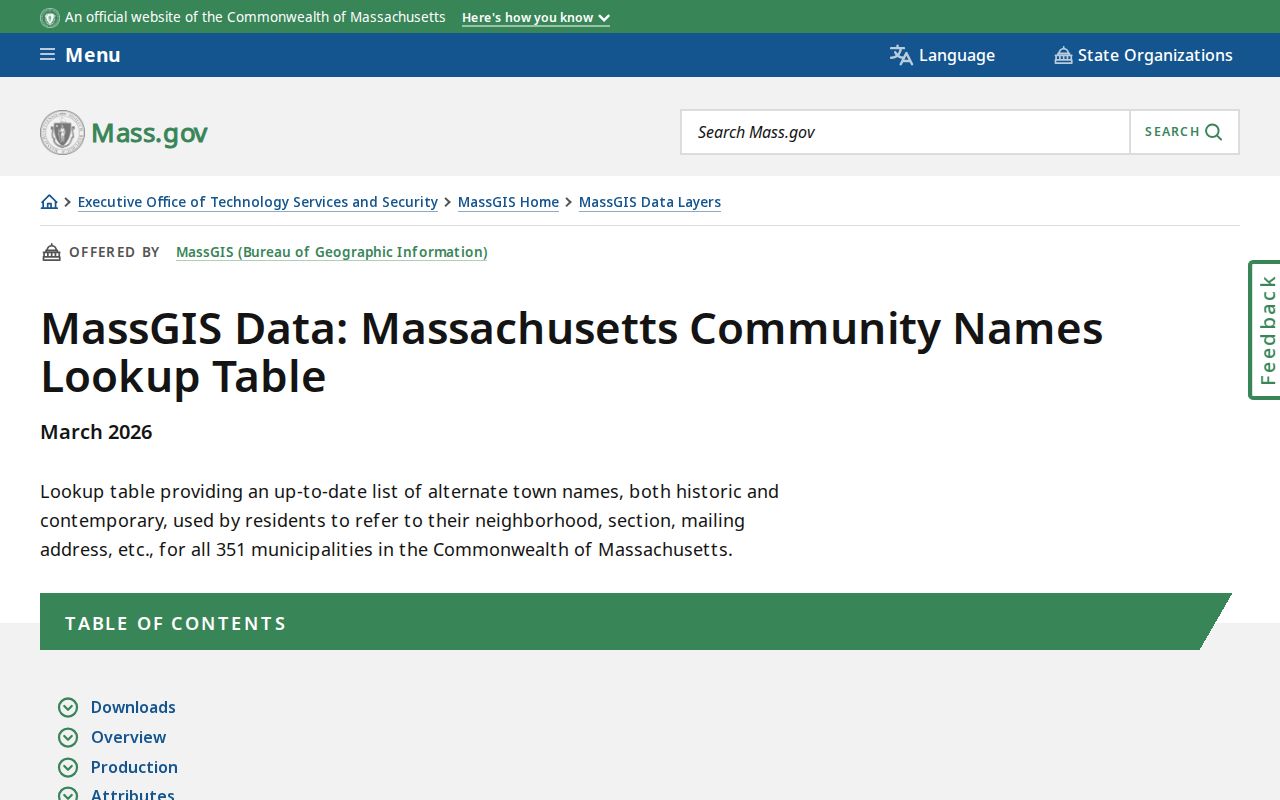Open the Language text menu
Image resolution: width=1280 pixels, height=800 pixels.
point(957,55)
